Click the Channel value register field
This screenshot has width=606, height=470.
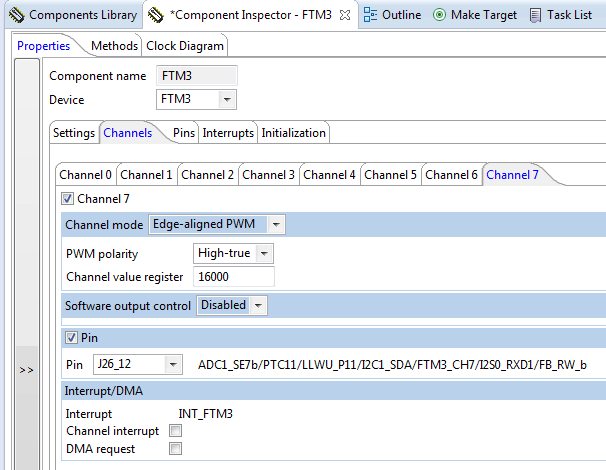point(234,277)
